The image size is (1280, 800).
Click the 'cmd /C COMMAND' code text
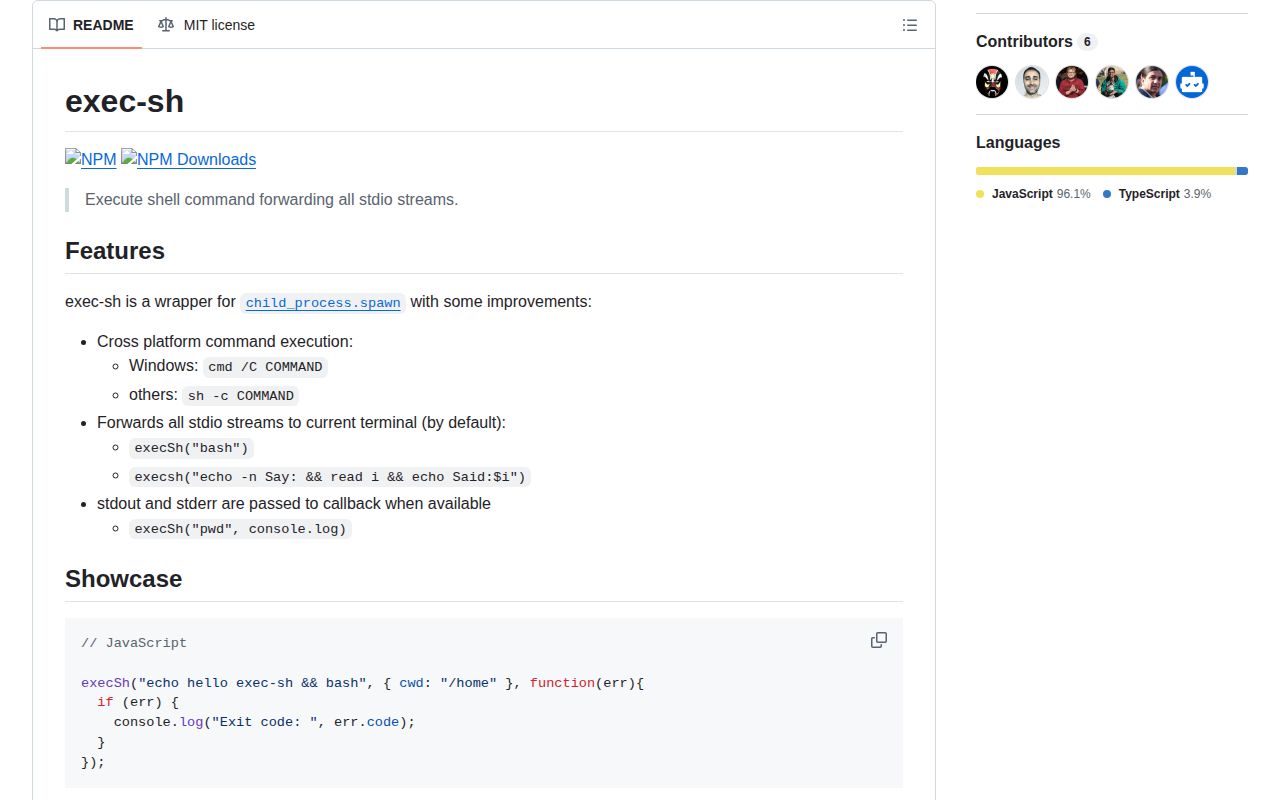pos(265,367)
